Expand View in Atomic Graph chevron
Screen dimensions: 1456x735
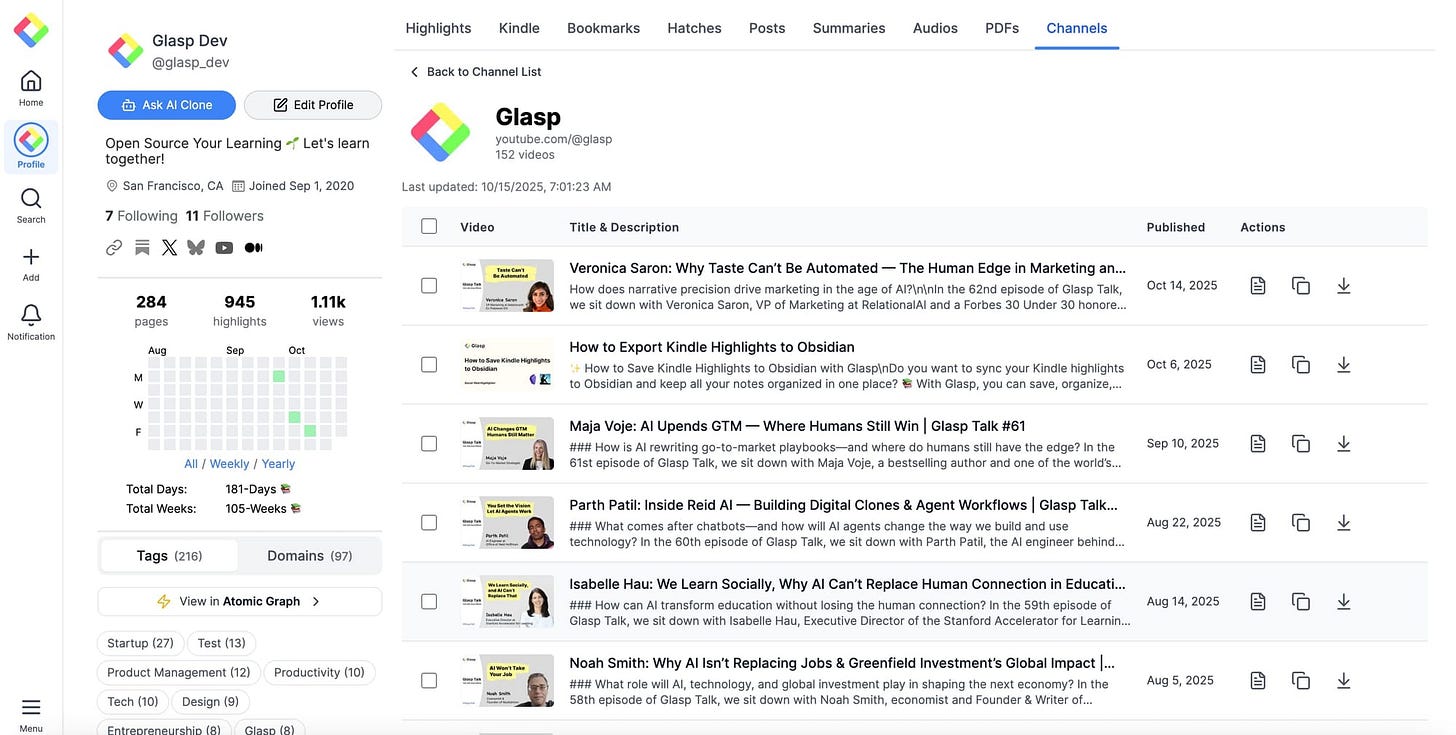(316, 601)
